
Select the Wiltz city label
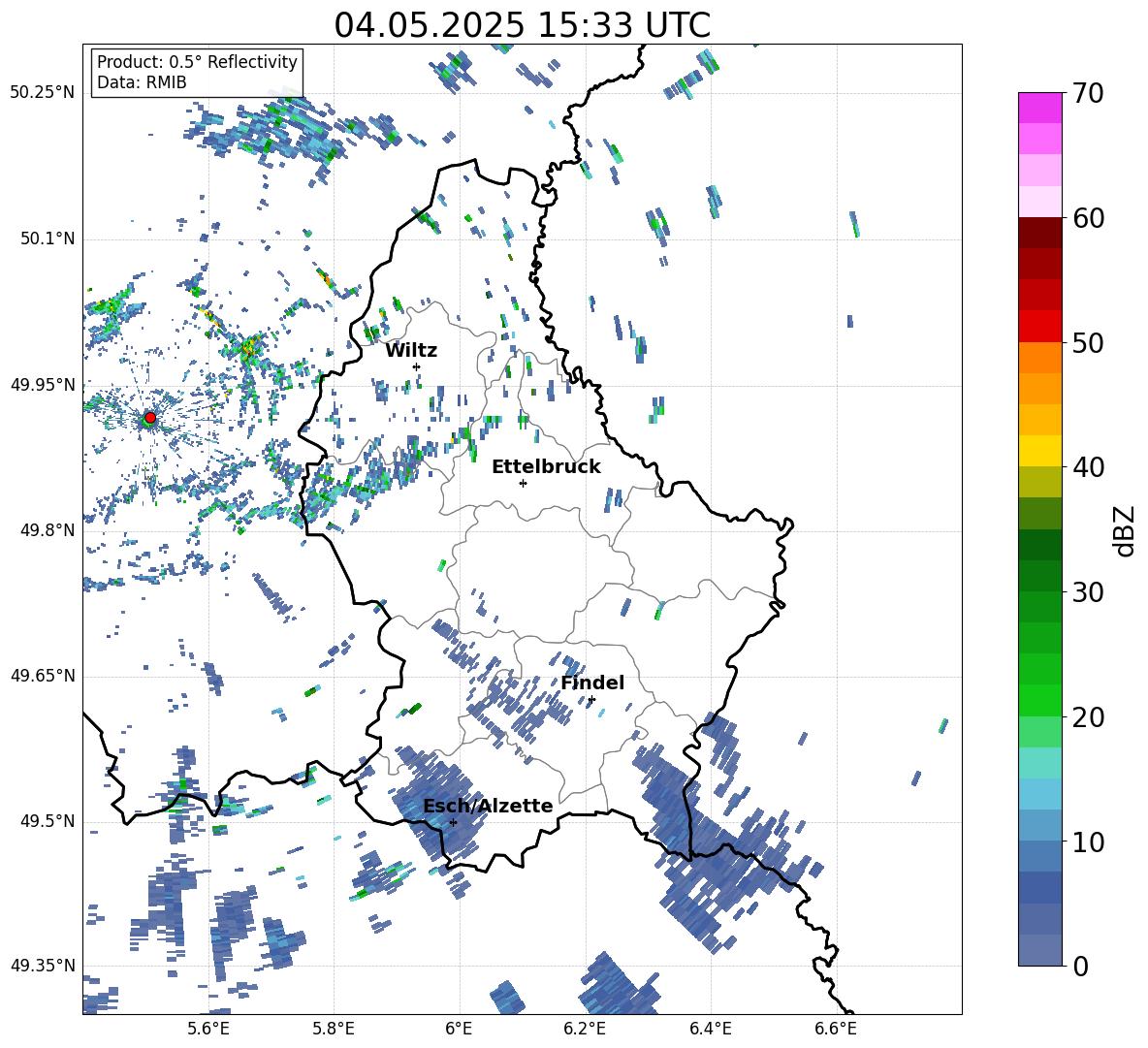(x=411, y=351)
